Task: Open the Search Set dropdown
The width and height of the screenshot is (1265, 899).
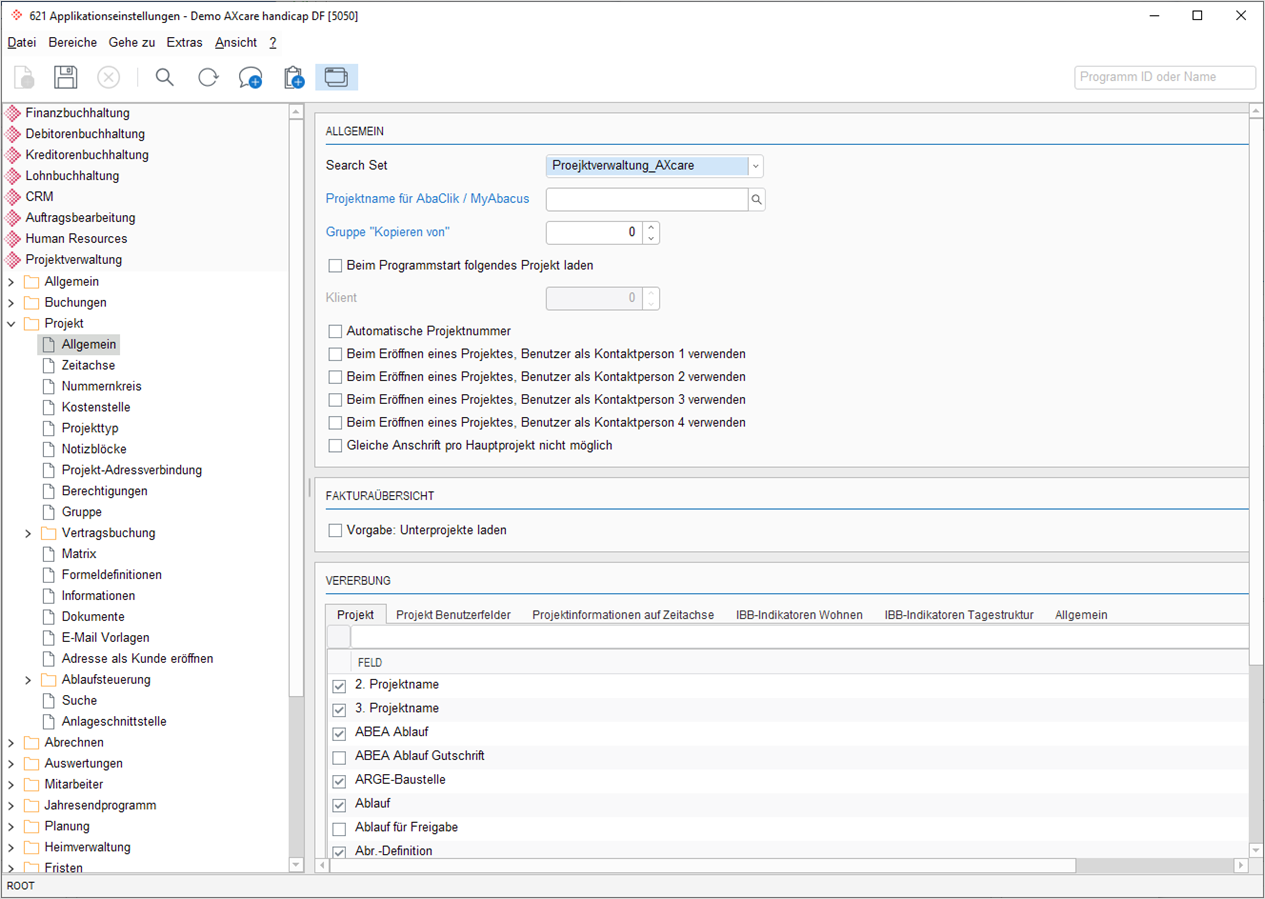Action: pos(756,166)
